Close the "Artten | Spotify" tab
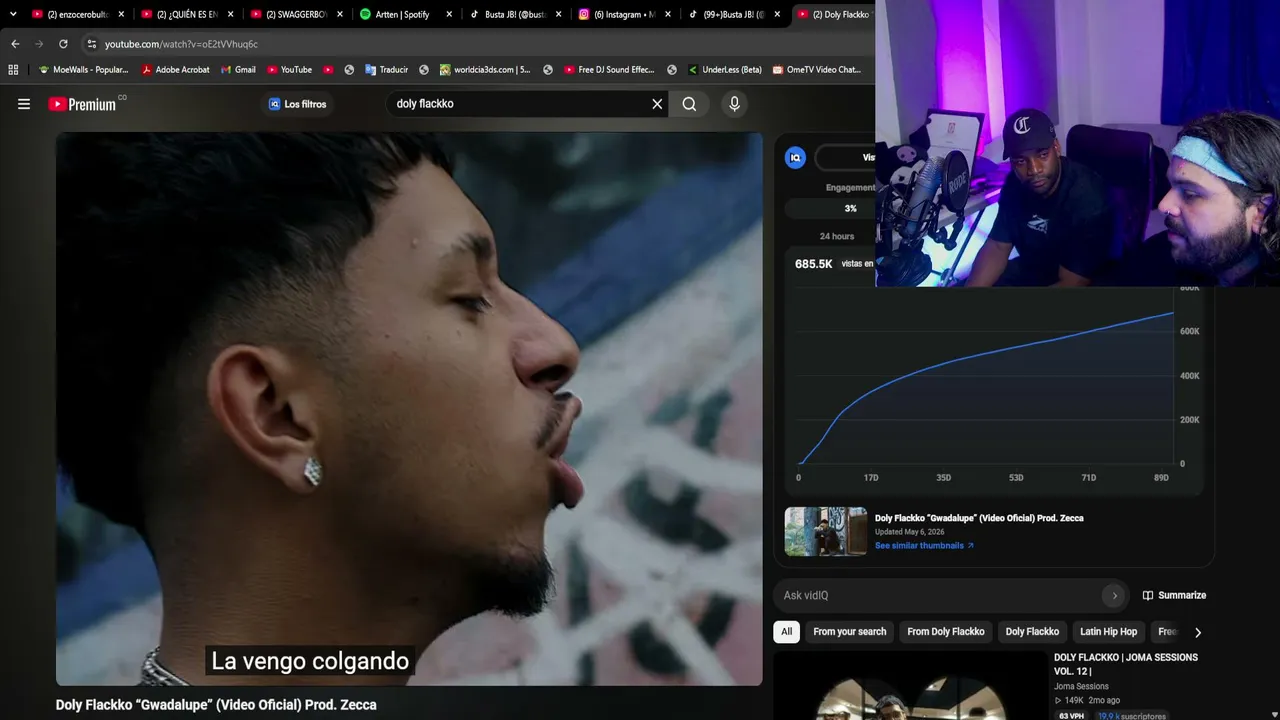The image size is (1280, 720). 449,14
